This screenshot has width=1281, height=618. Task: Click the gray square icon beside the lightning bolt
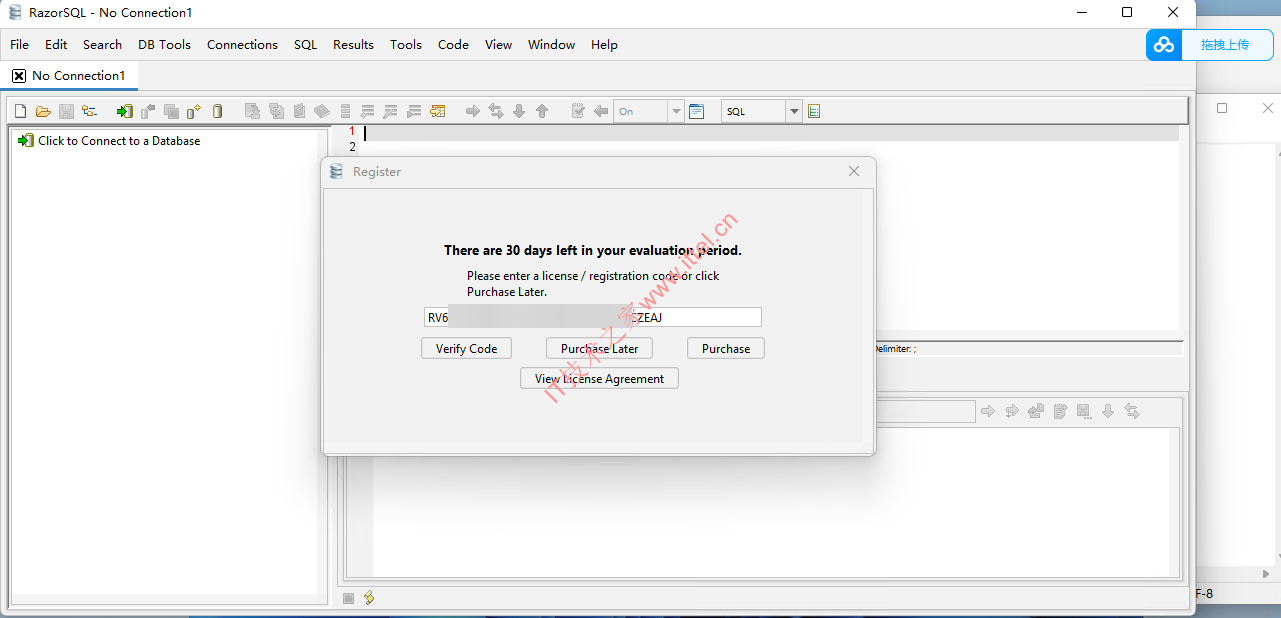(348, 598)
